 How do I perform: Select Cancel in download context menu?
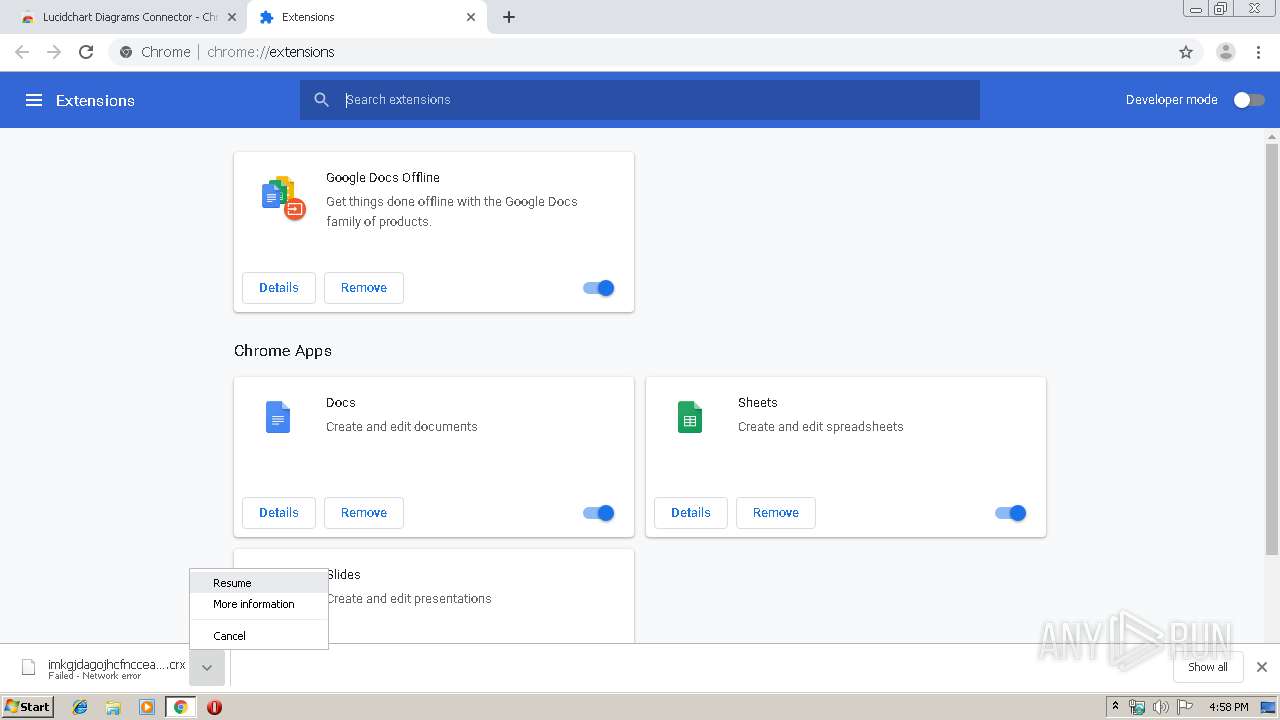tap(259, 636)
